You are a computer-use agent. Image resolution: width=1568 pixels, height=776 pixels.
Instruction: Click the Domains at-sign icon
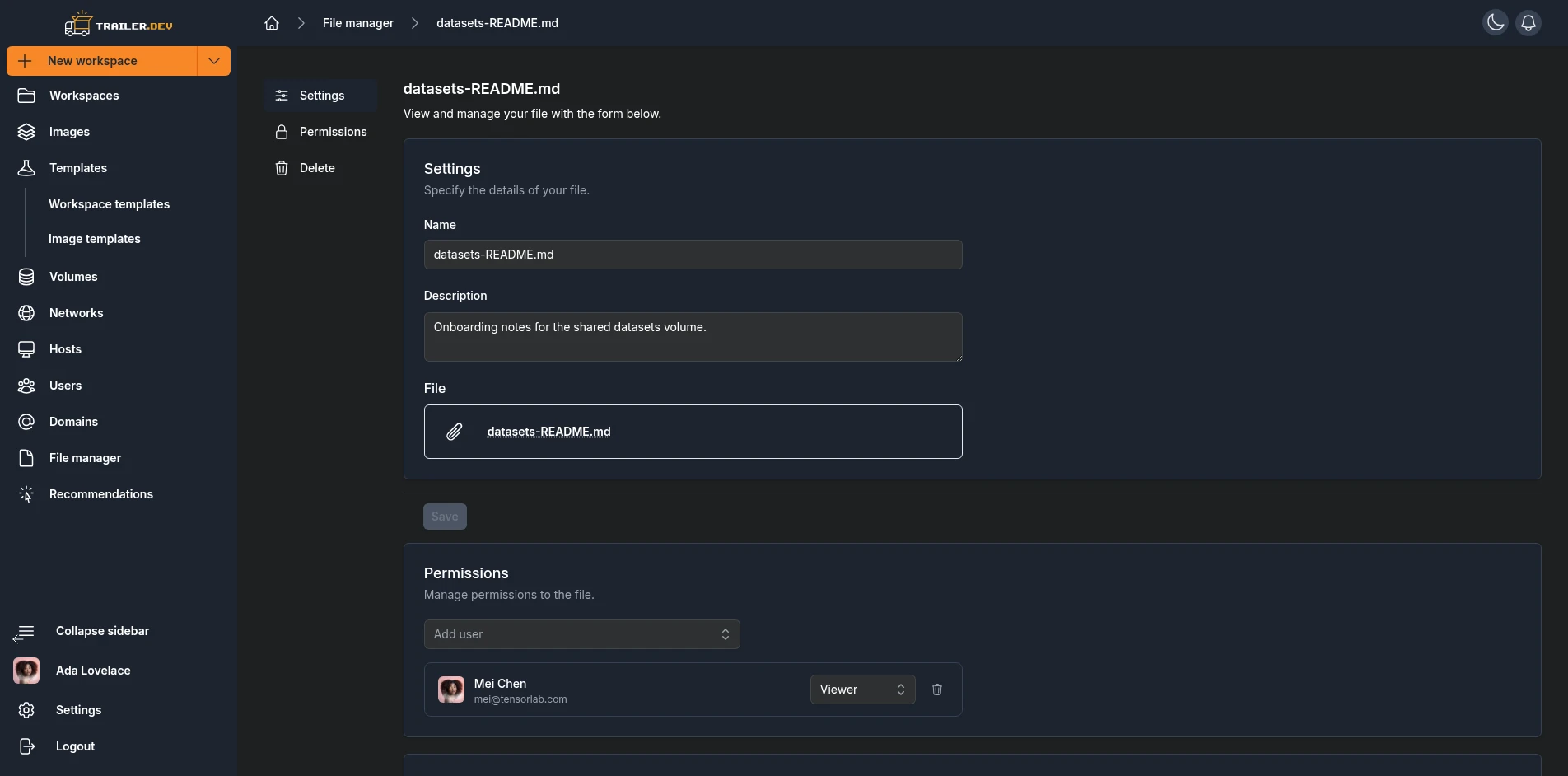pyautogui.click(x=26, y=422)
